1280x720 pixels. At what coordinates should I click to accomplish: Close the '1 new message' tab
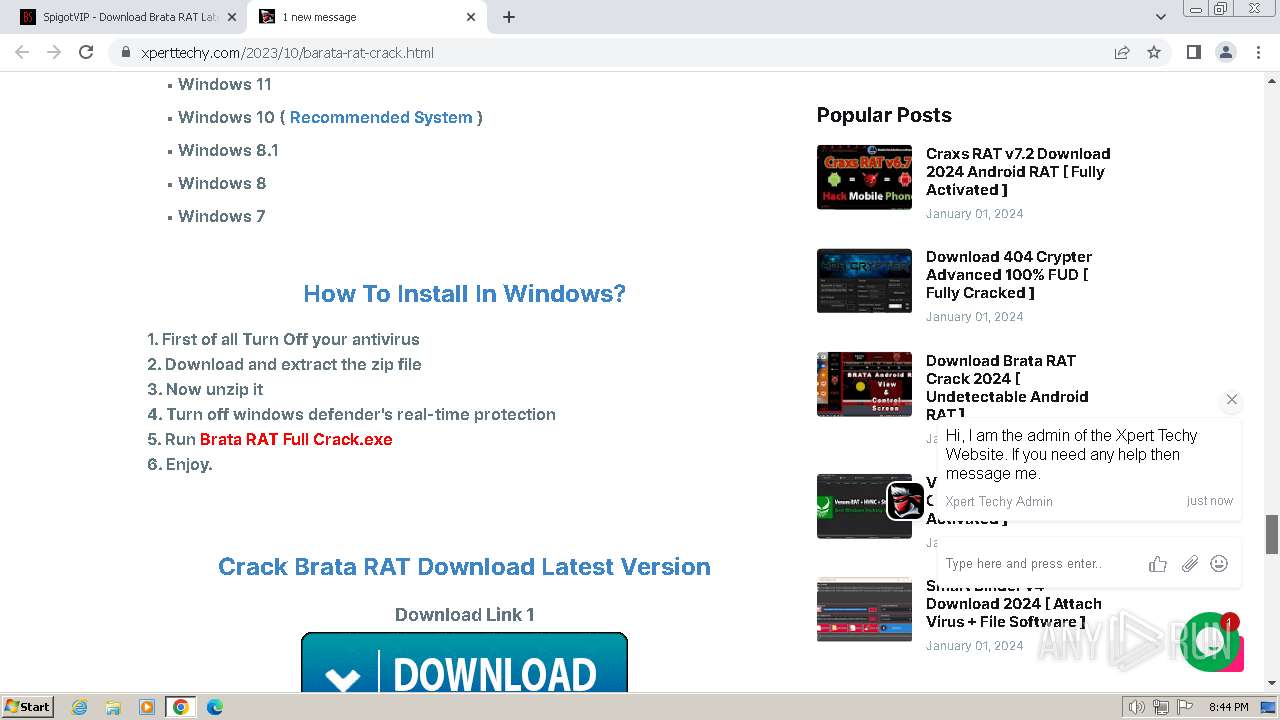pos(471,17)
